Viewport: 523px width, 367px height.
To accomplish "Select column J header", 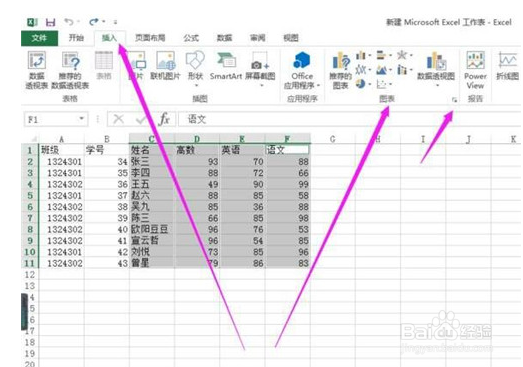I will coord(468,139).
